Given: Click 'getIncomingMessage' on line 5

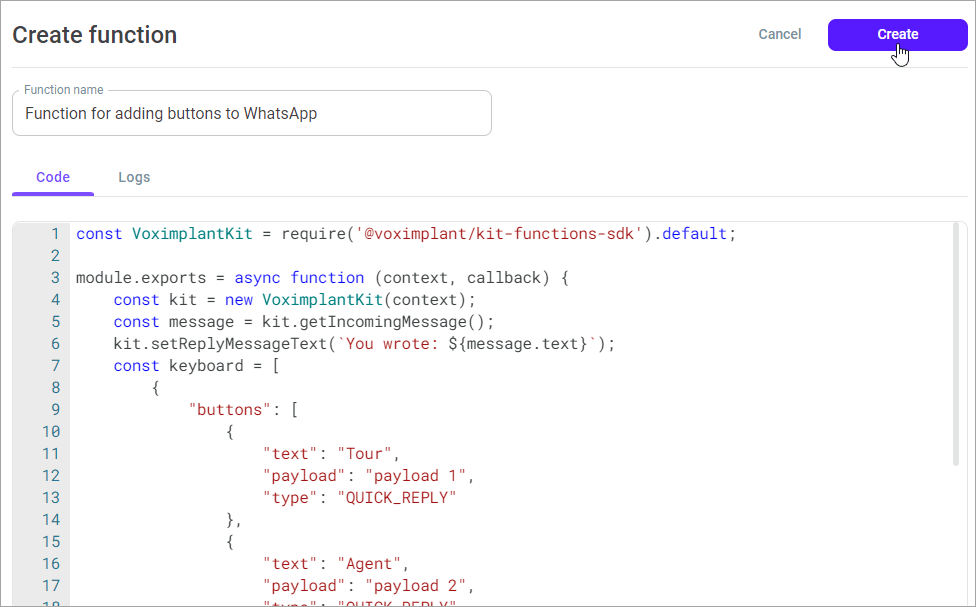Looking at the screenshot, I should tap(383, 322).
